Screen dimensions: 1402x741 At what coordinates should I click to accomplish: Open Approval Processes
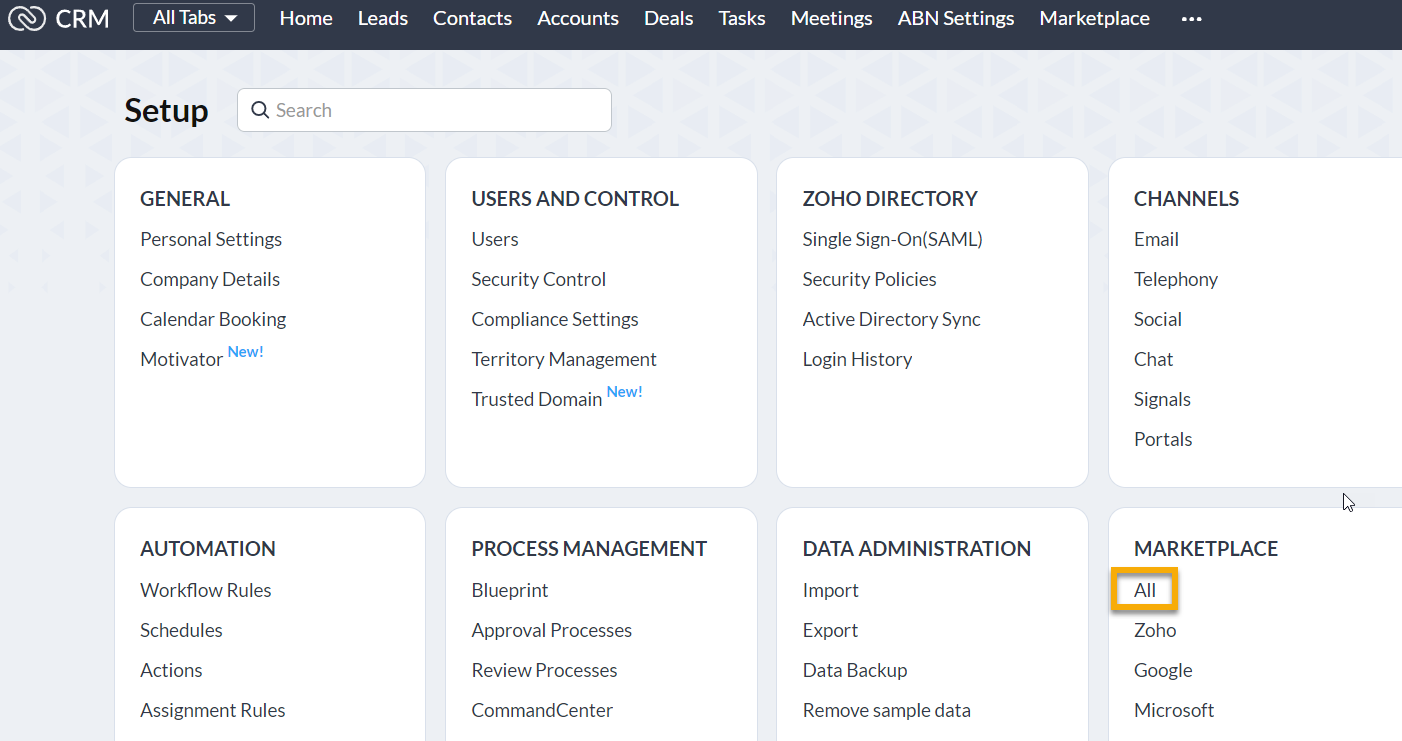(552, 630)
